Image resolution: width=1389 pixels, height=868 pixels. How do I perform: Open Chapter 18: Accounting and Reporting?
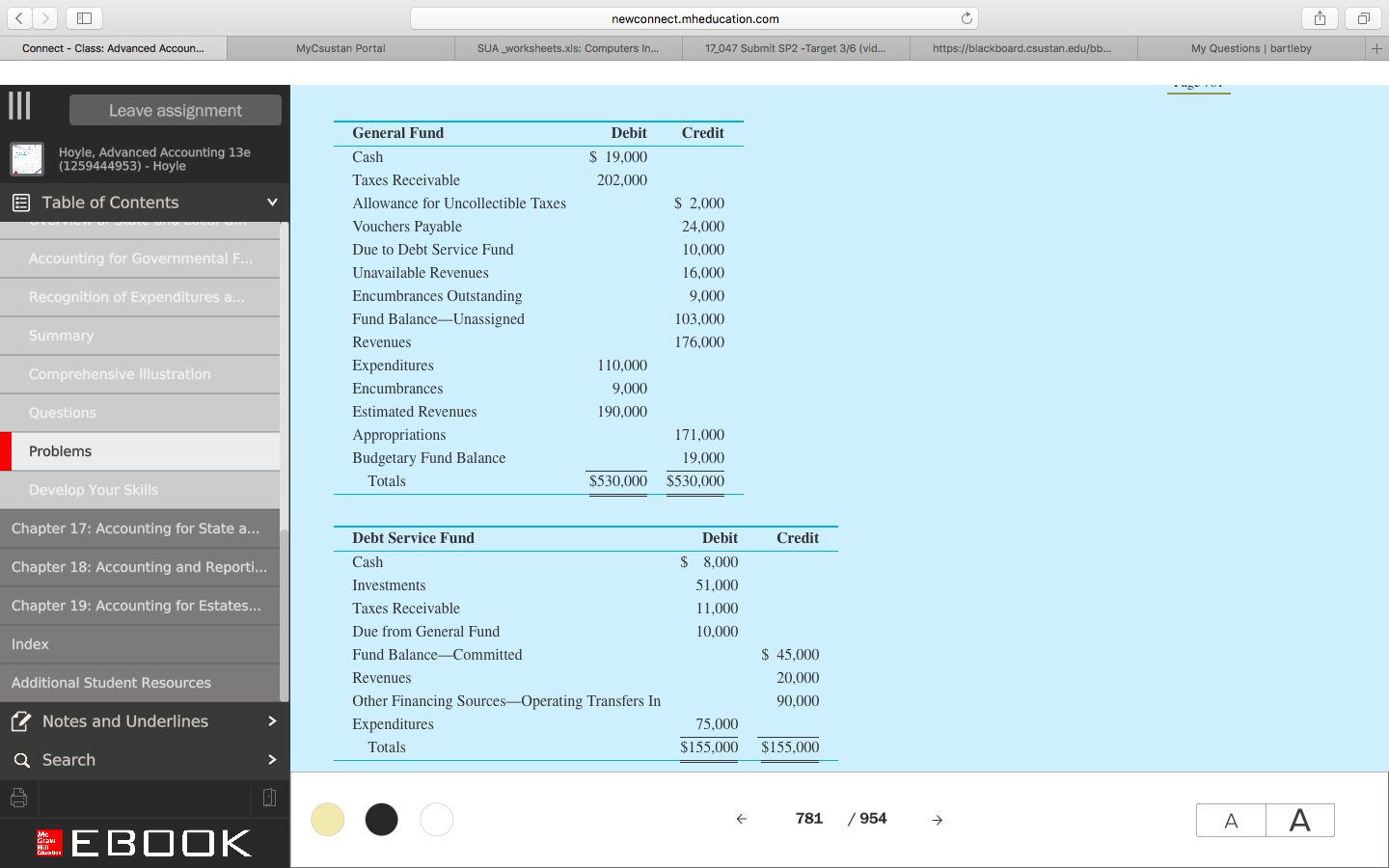click(140, 567)
